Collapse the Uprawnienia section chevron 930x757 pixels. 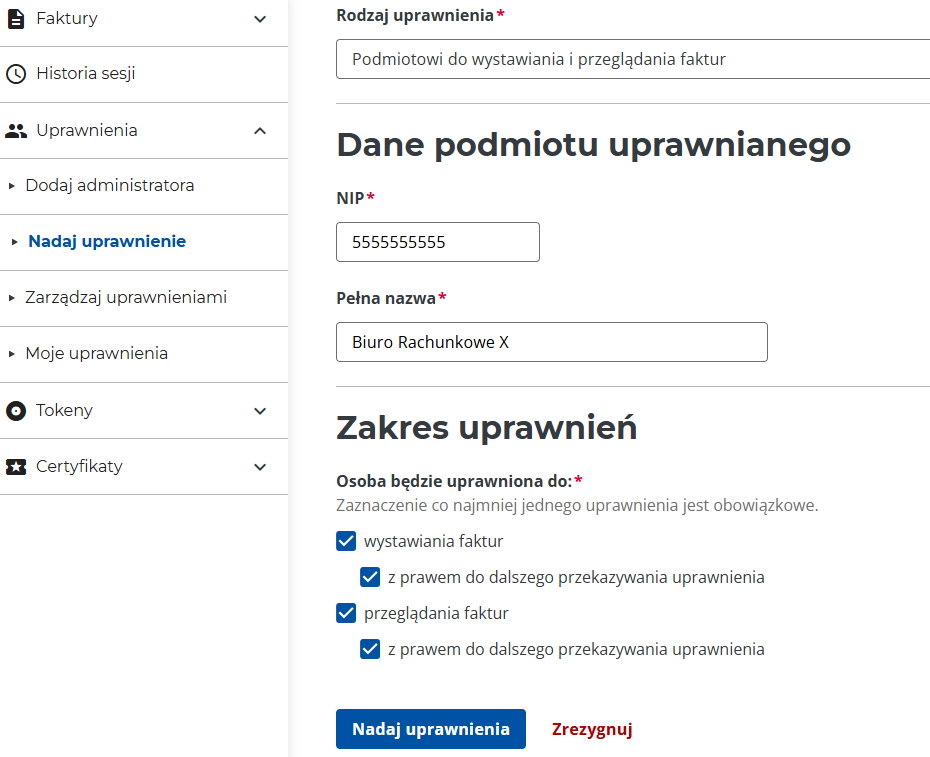click(x=260, y=131)
